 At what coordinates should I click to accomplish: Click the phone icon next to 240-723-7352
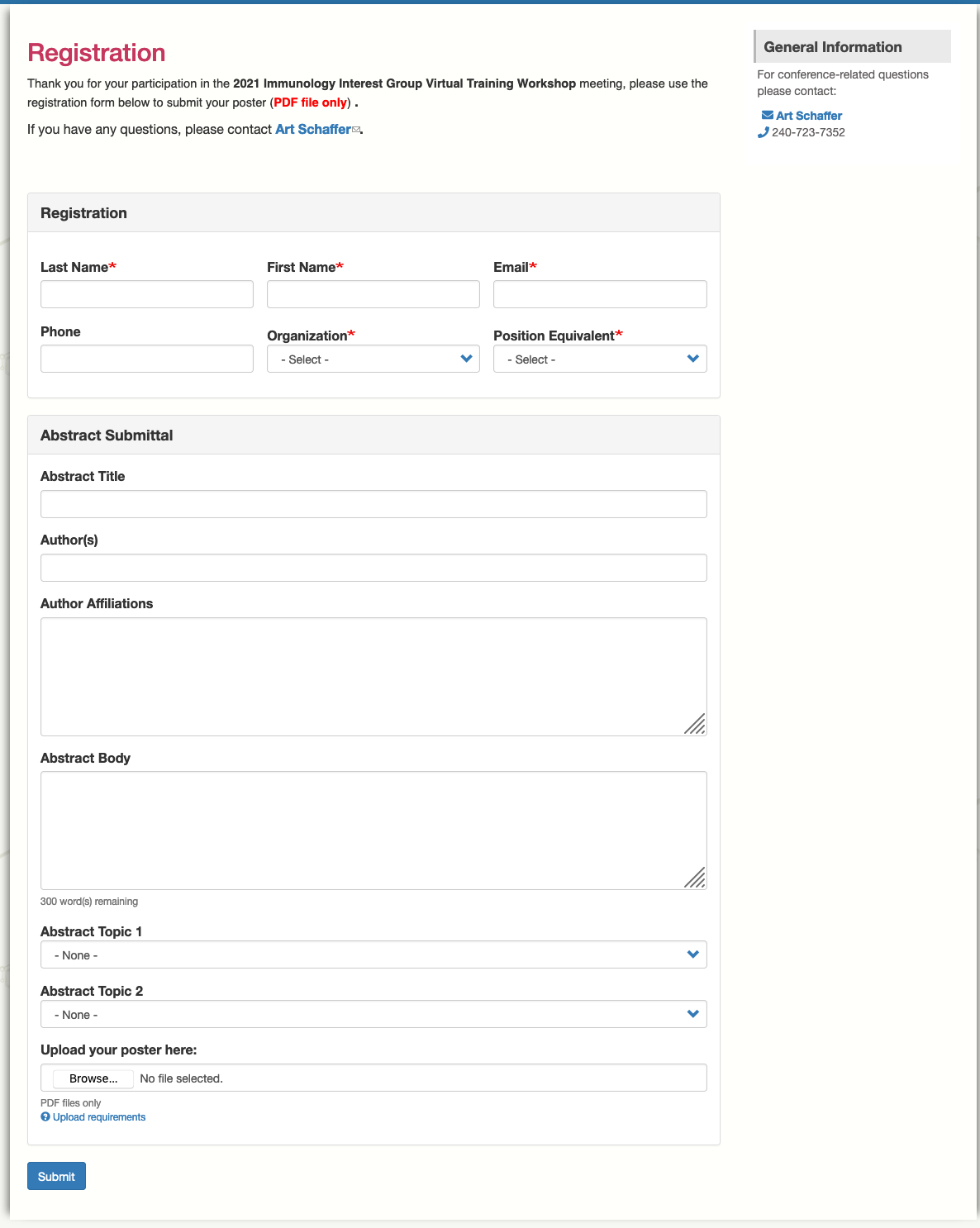point(763,132)
